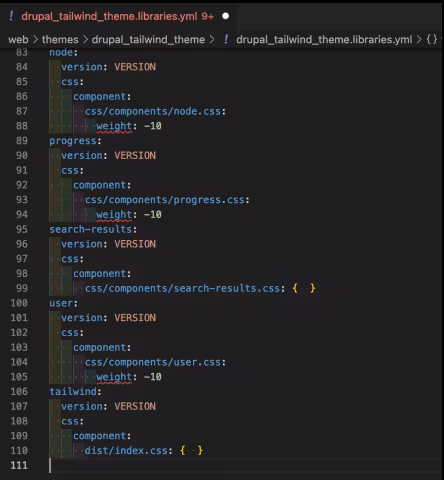Image resolution: width=444 pixels, height=480 pixels.
Task: Click 'VERSION' value on line 90
Action: [x=135, y=155]
